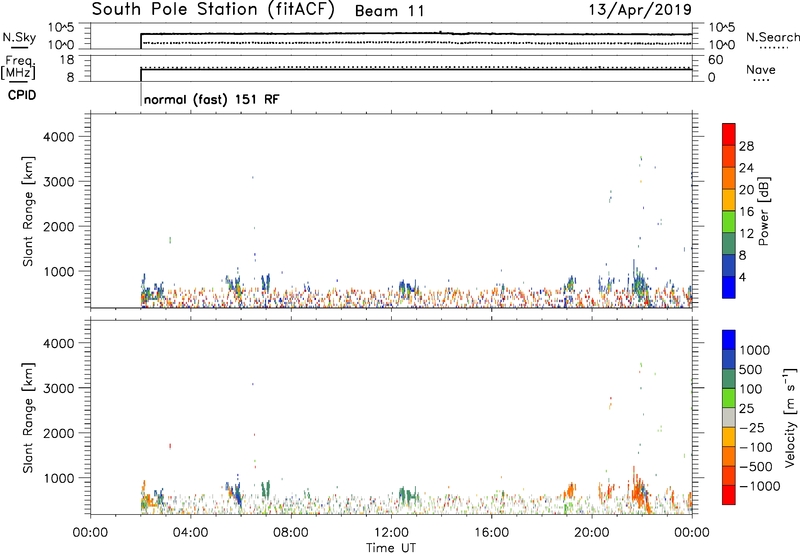800x554 pixels.
Task: Click the 'Freq. [MHz]' axis label
Action: point(18,67)
